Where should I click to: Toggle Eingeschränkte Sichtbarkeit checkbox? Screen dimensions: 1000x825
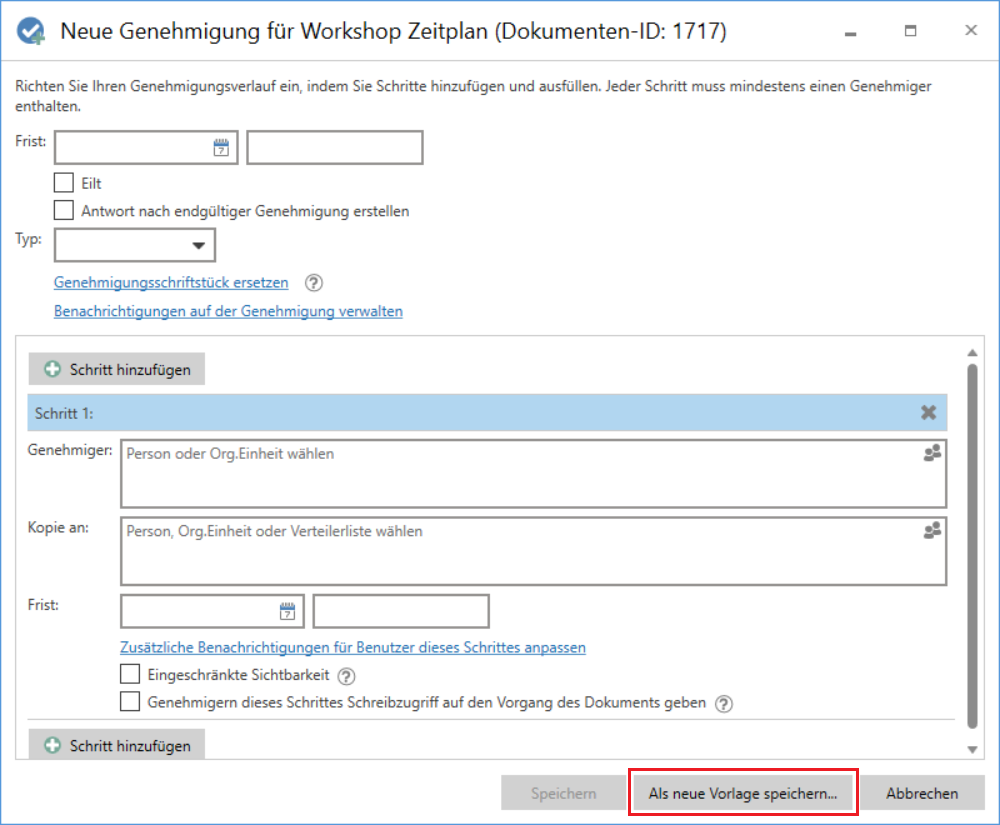[x=130, y=674]
